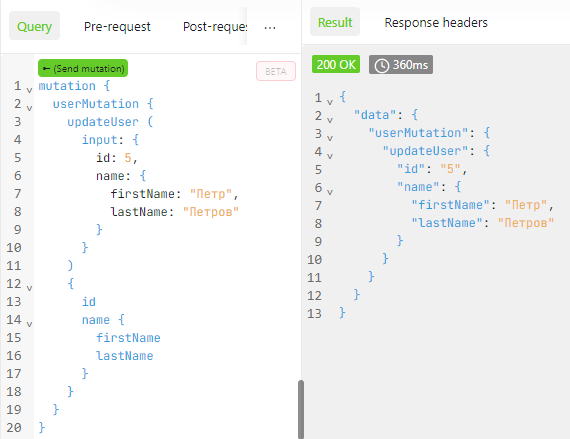The image size is (570, 439).
Task: Fold "updateUser" object in result line 4
Action: pyautogui.click(x=330, y=156)
